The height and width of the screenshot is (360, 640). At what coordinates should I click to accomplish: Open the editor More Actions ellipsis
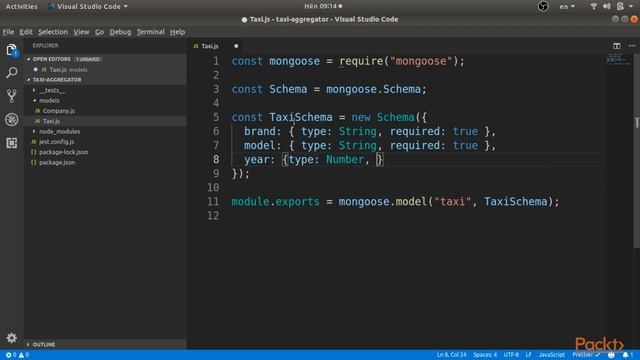pos(632,46)
